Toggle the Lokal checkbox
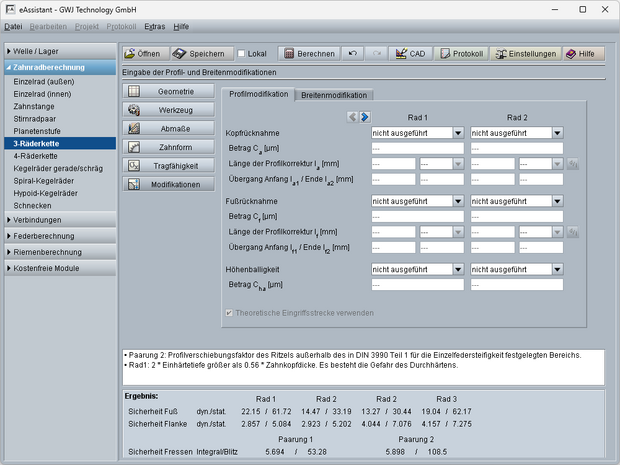Viewport: 620px width, 465px height. tap(243, 53)
